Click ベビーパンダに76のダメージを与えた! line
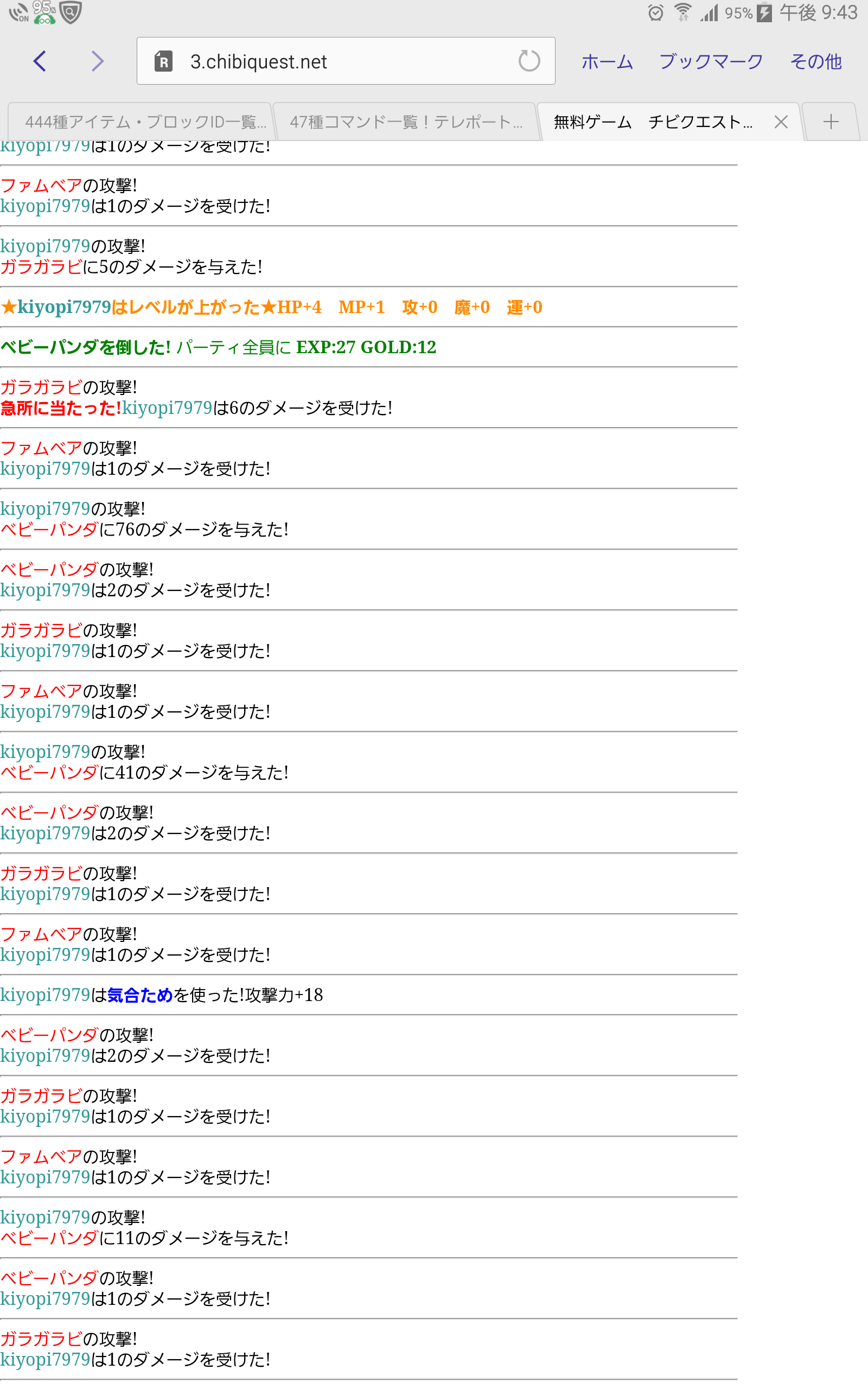The height and width of the screenshot is (1389, 868). point(144,530)
